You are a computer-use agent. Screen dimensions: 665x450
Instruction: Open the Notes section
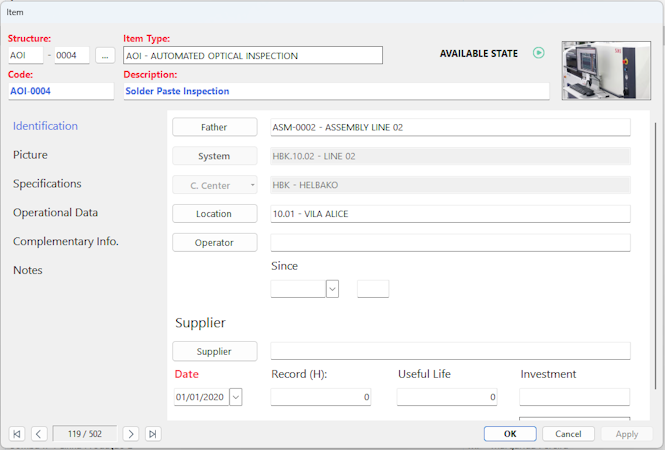pos(28,270)
